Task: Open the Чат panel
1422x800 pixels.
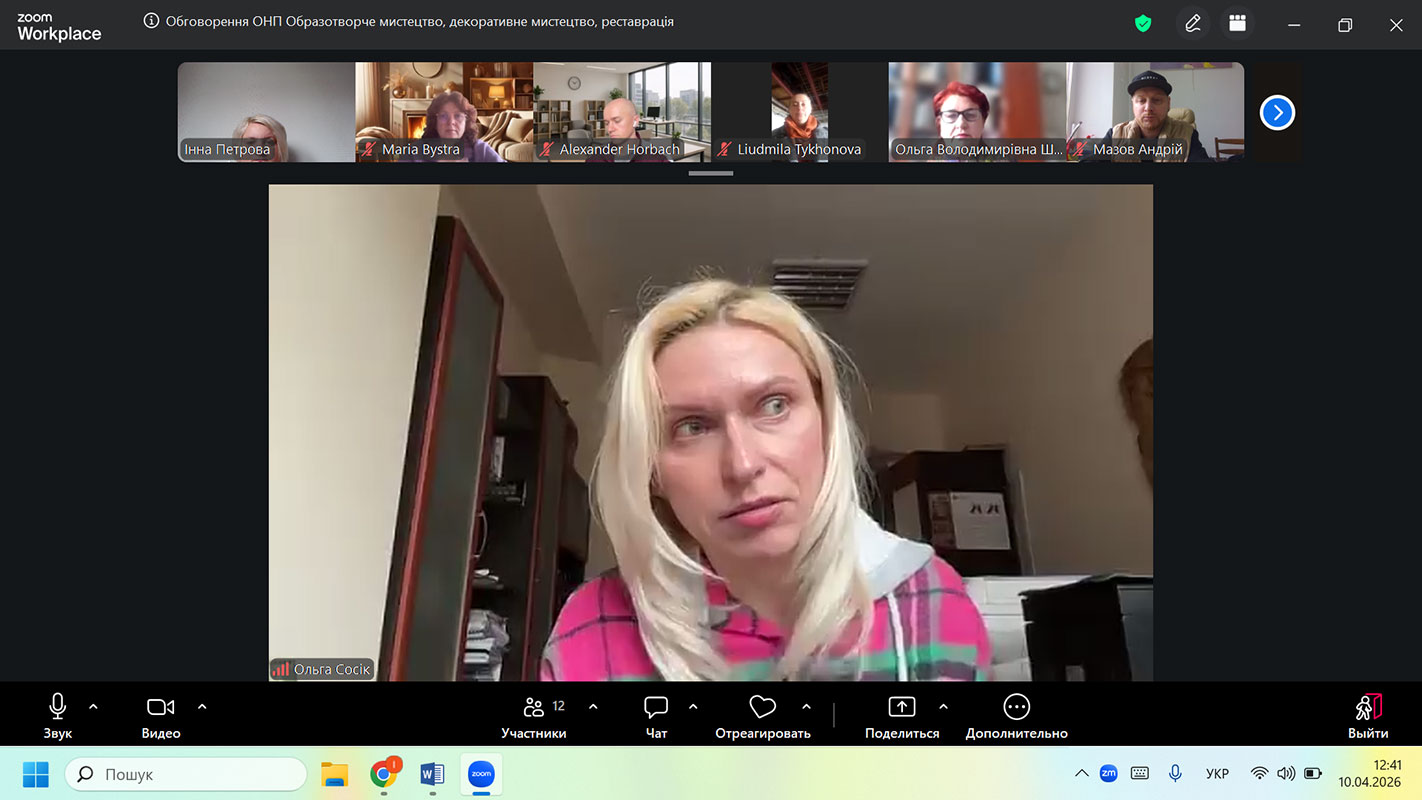Action: 656,715
